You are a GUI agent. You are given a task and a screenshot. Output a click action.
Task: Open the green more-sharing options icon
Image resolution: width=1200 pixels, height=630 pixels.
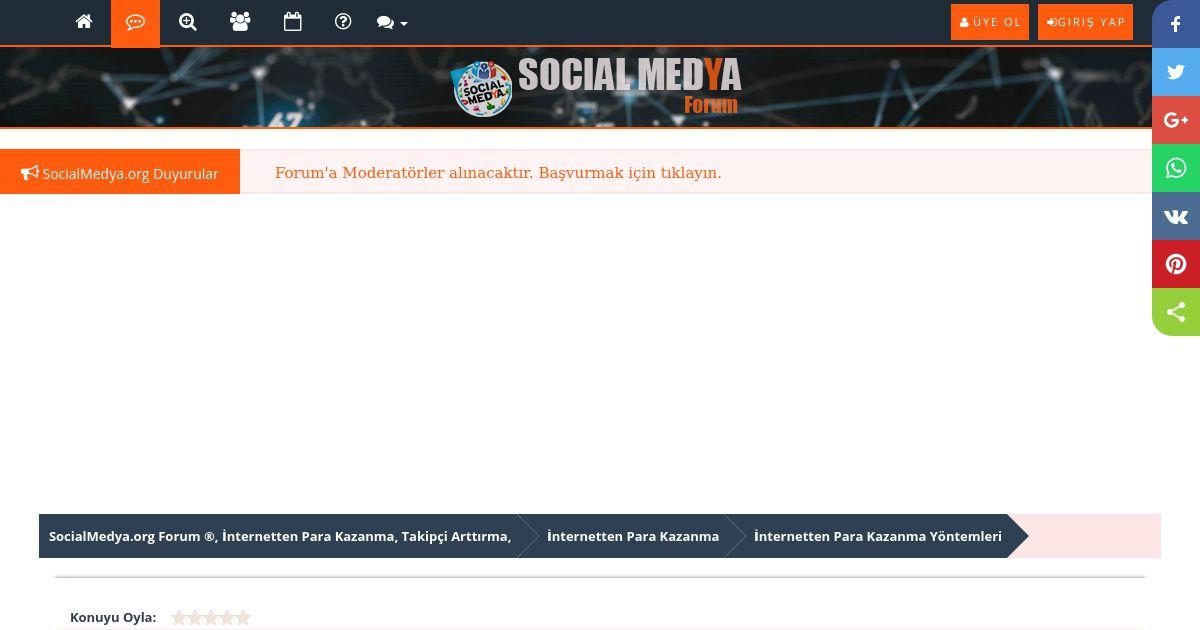point(1176,312)
